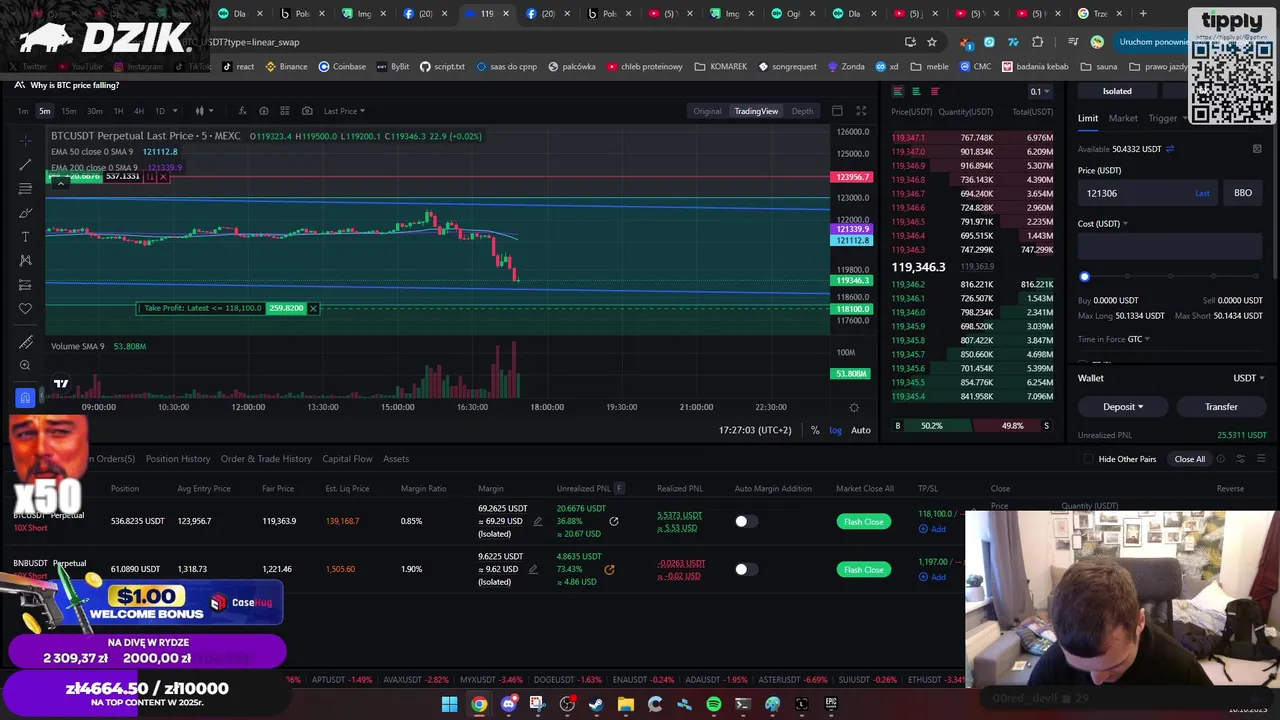The height and width of the screenshot is (720, 1280).
Task: Click the heart favorites icon
Action: coord(25,308)
